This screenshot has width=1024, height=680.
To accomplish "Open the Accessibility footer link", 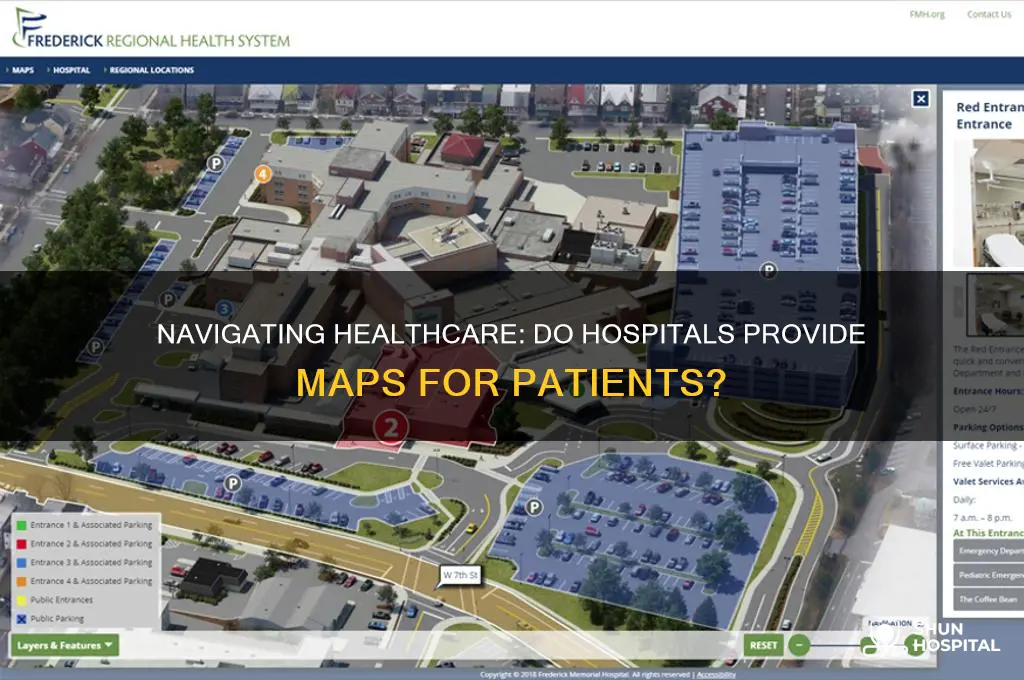I will click(x=716, y=675).
